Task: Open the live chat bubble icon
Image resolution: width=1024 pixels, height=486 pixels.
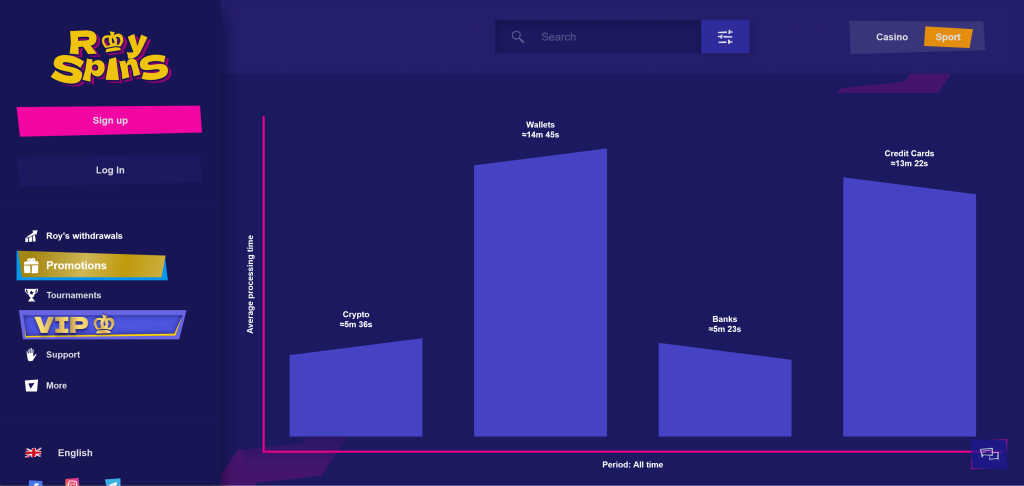Action: pyautogui.click(x=989, y=453)
